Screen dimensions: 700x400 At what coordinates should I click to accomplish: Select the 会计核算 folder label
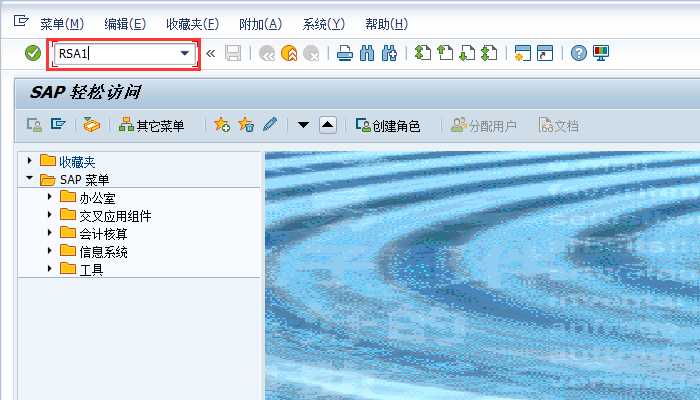(x=103, y=234)
